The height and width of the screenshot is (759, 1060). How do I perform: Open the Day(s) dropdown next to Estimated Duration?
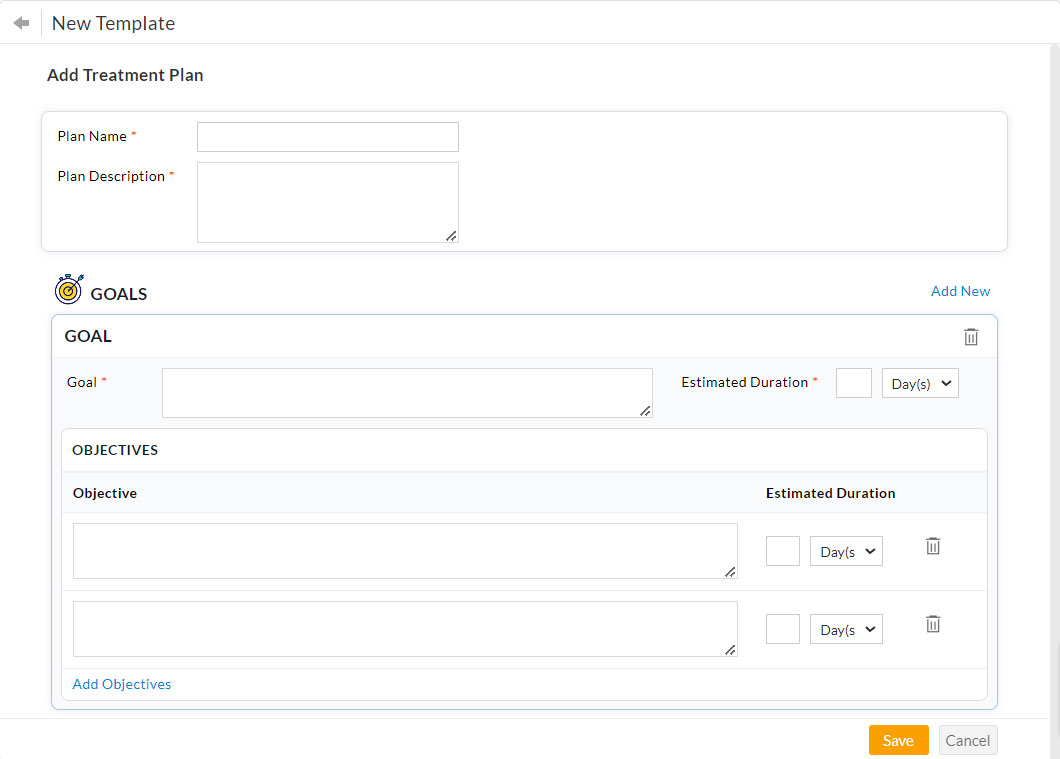920,383
